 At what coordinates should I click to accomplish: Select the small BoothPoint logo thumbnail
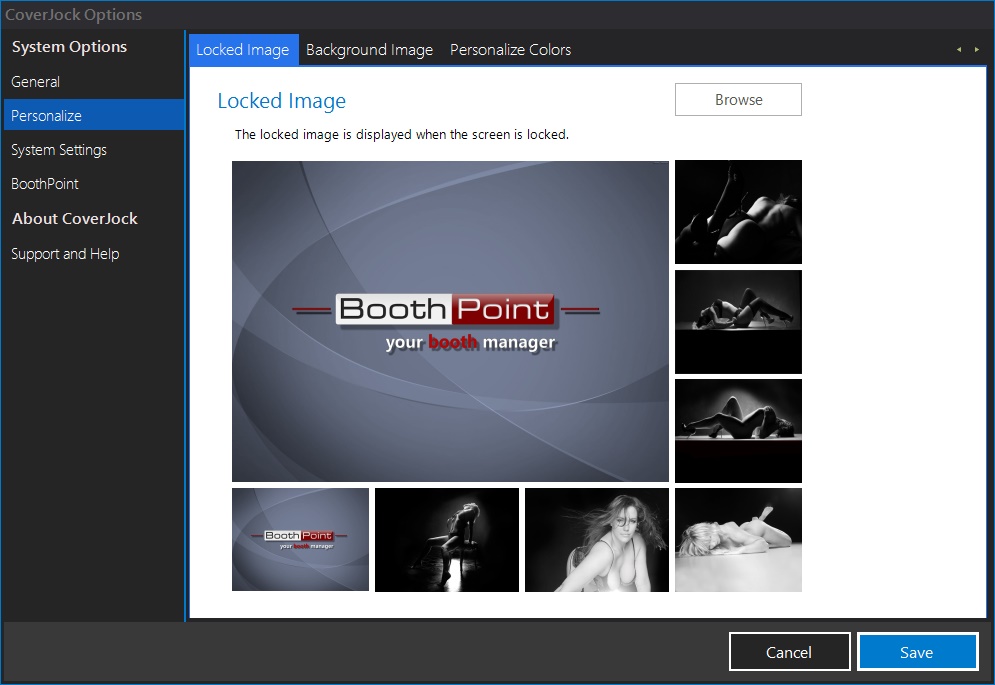300,540
